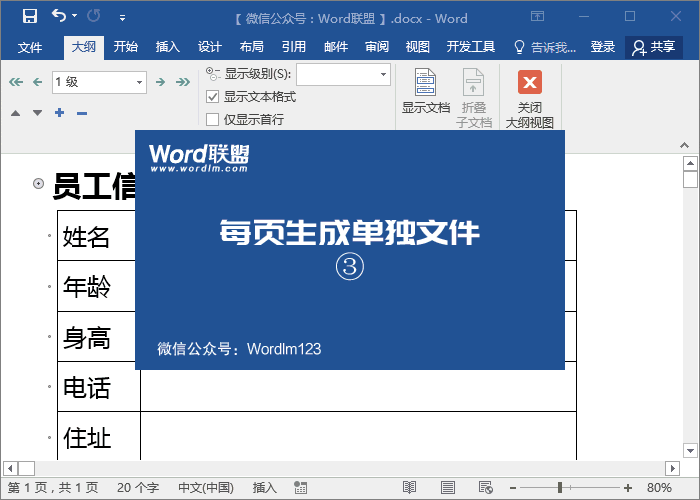Click the vertical scrollbar up arrow
Image resolution: width=700 pixels, height=500 pixels.
[x=690, y=163]
